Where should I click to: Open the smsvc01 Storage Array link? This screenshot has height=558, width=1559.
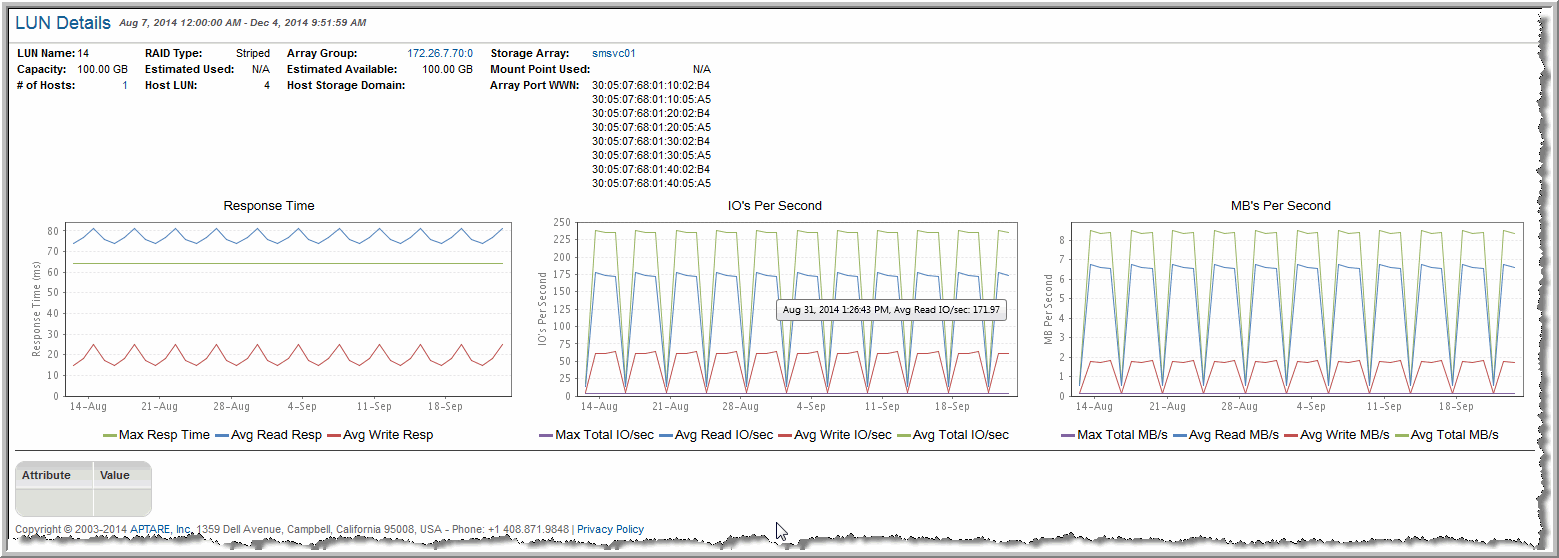(613, 53)
